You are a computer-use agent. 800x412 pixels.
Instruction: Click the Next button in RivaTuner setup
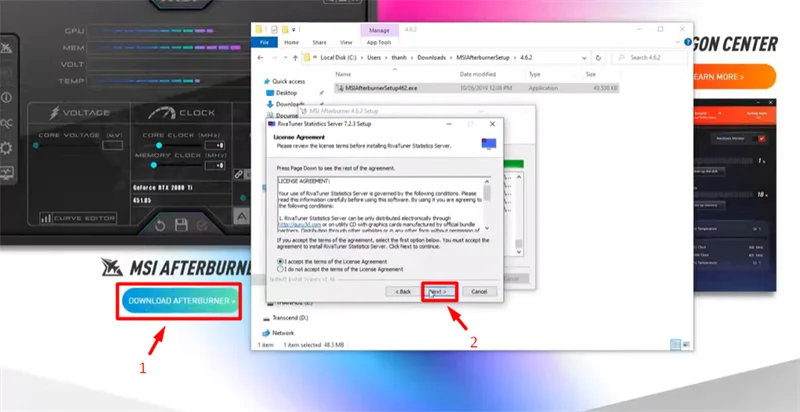(x=439, y=292)
